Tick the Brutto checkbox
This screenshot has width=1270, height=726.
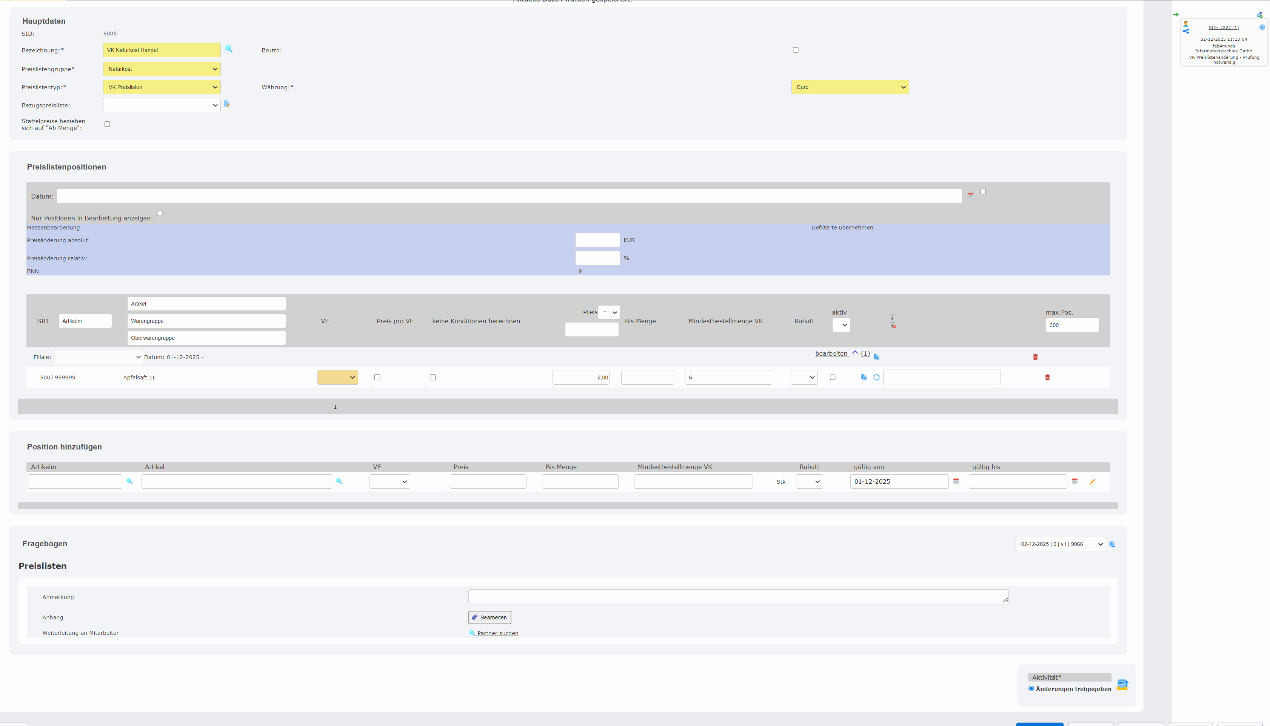[796, 49]
